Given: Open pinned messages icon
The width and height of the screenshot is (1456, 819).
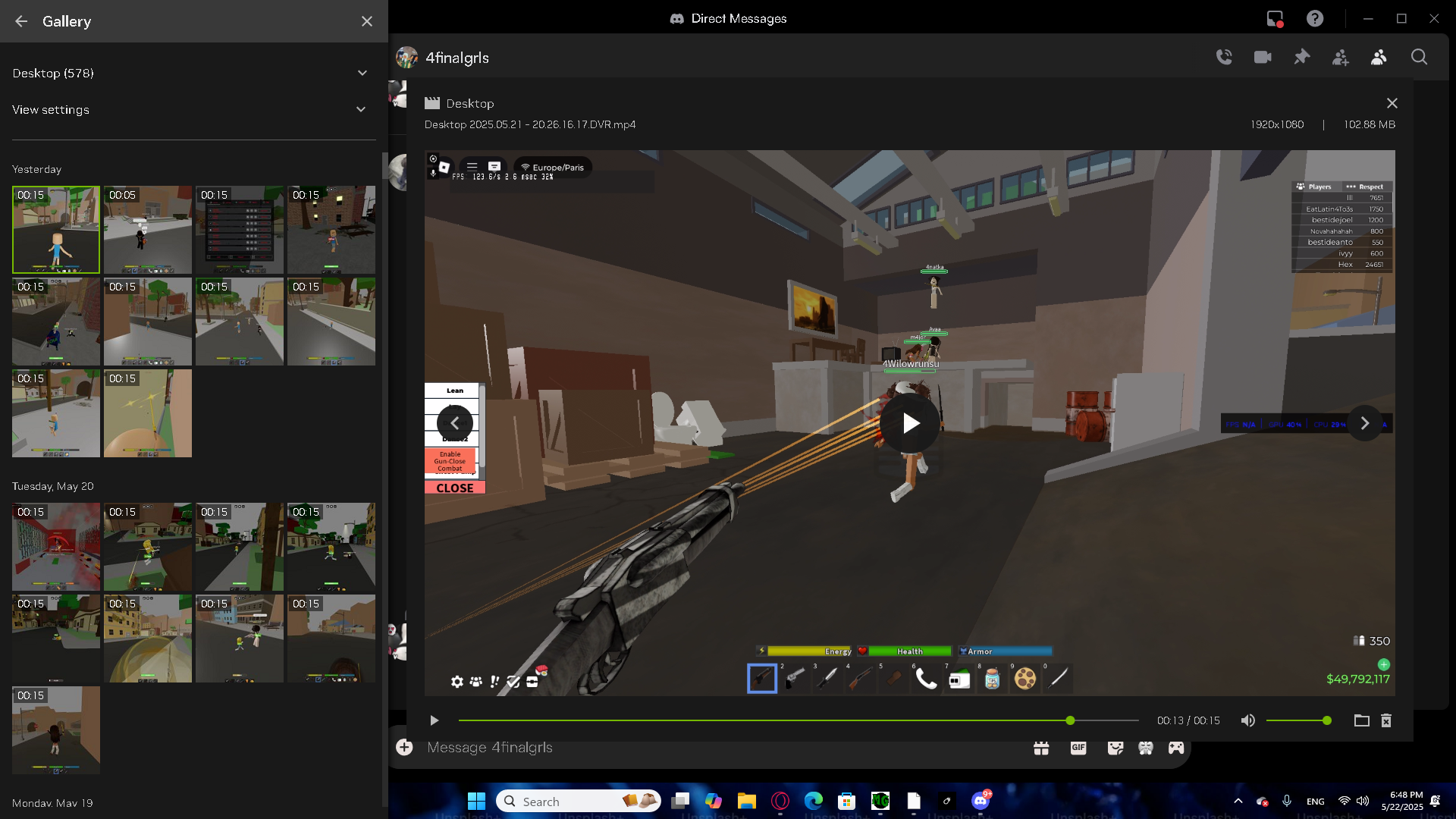Looking at the screenshot, I should (1301, 57).
